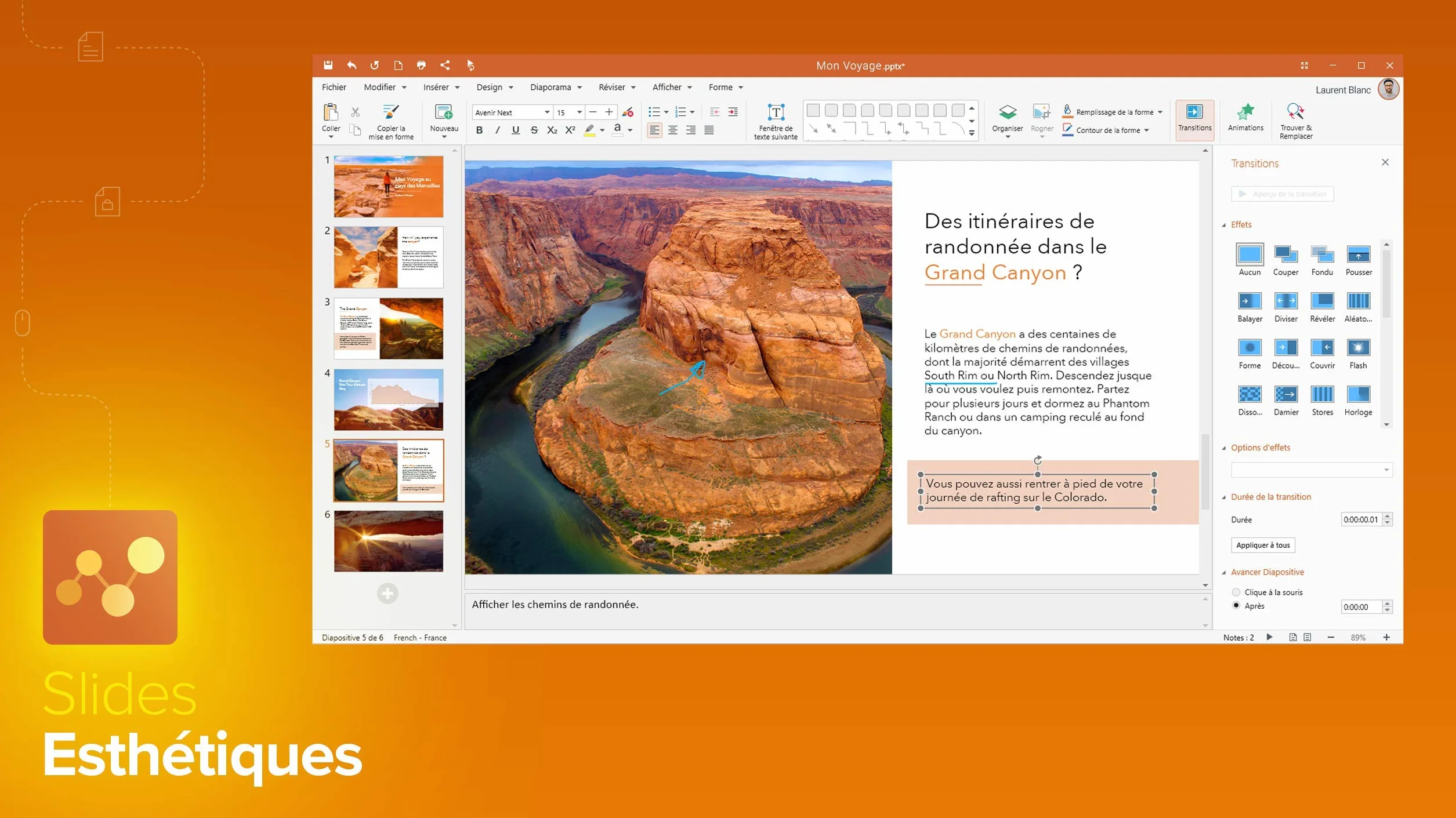Select the Pousser transition effect
Screen dimensions: 1456x818
(x=1358, y=260)
